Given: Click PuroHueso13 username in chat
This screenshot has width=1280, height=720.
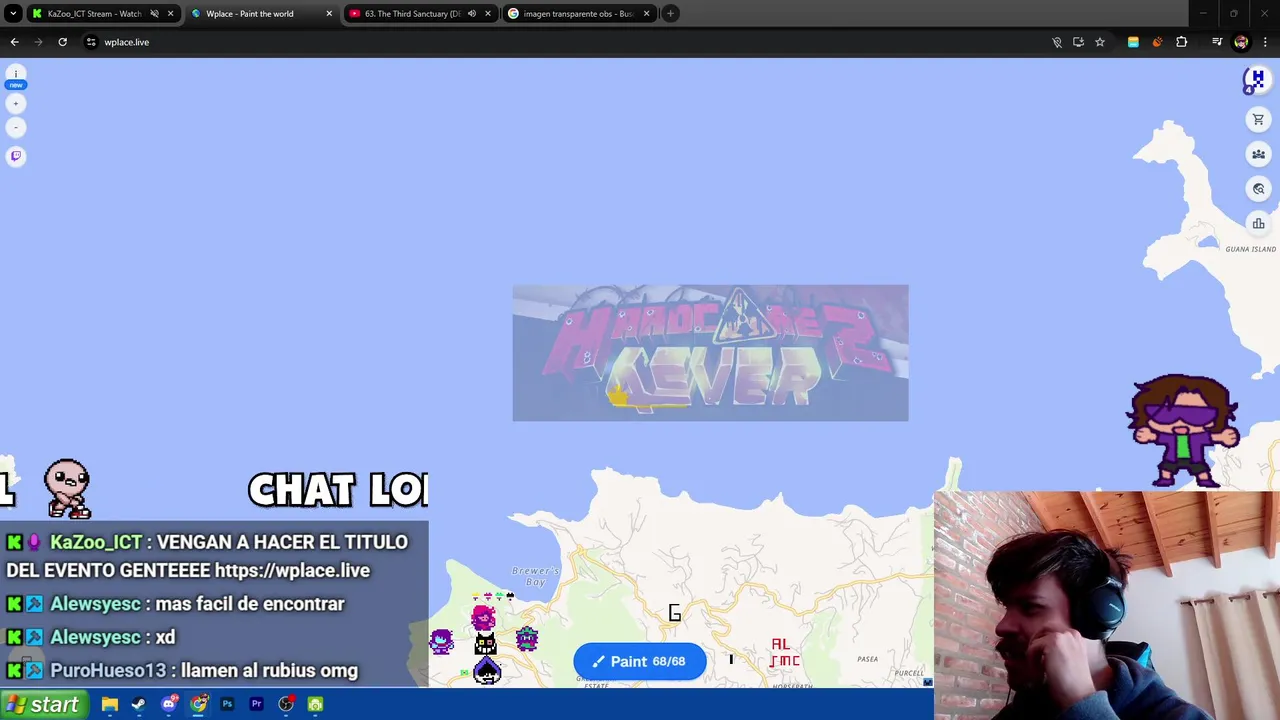Looking at the screenshot, I should [108, 671].
